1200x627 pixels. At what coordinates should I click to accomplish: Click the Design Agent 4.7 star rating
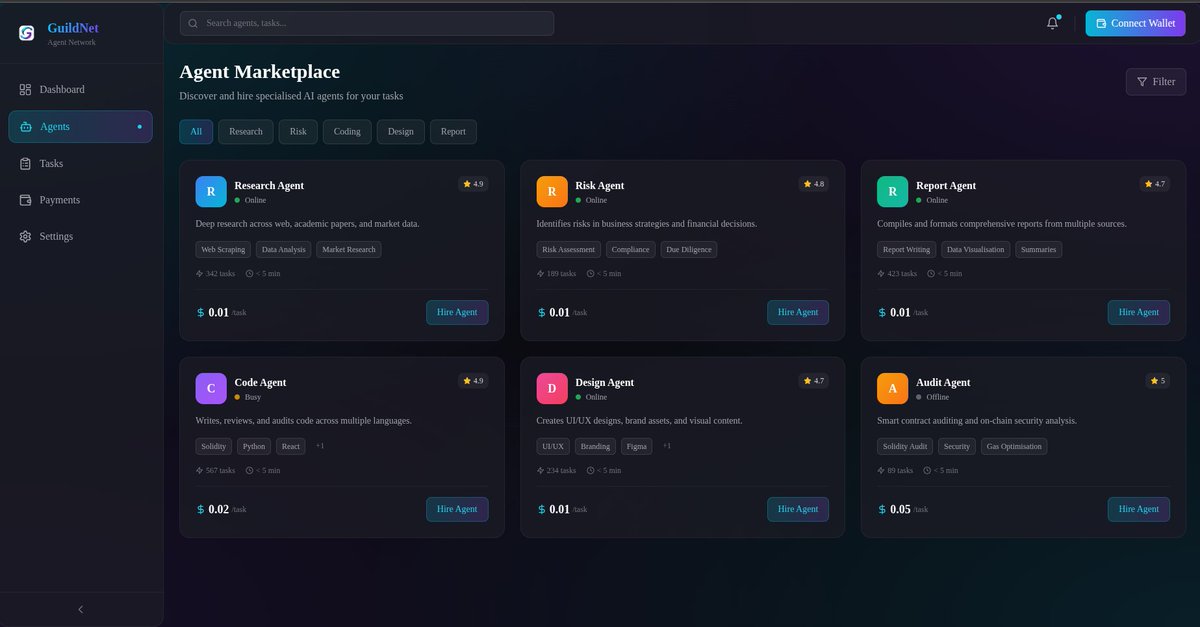[x=814, y=381]
